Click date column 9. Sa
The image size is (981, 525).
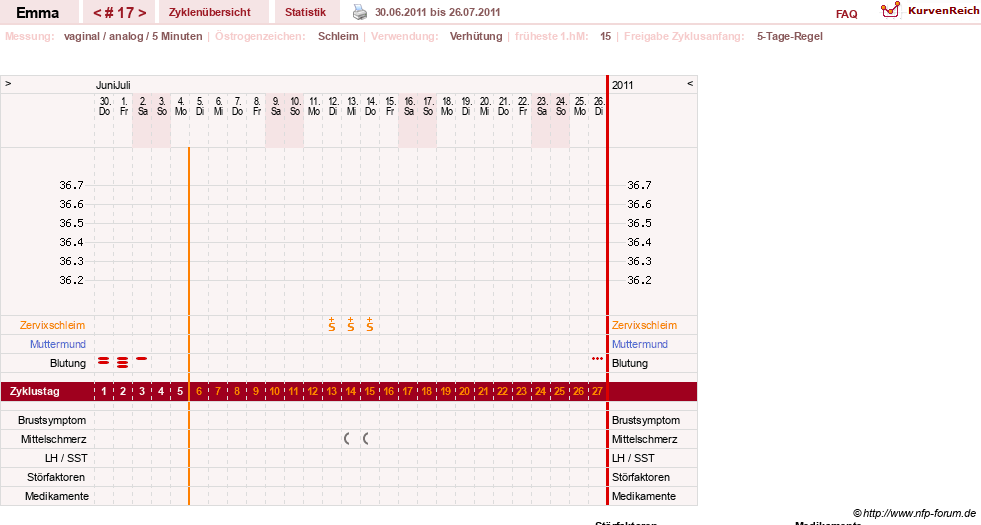(x=275, y=106)
